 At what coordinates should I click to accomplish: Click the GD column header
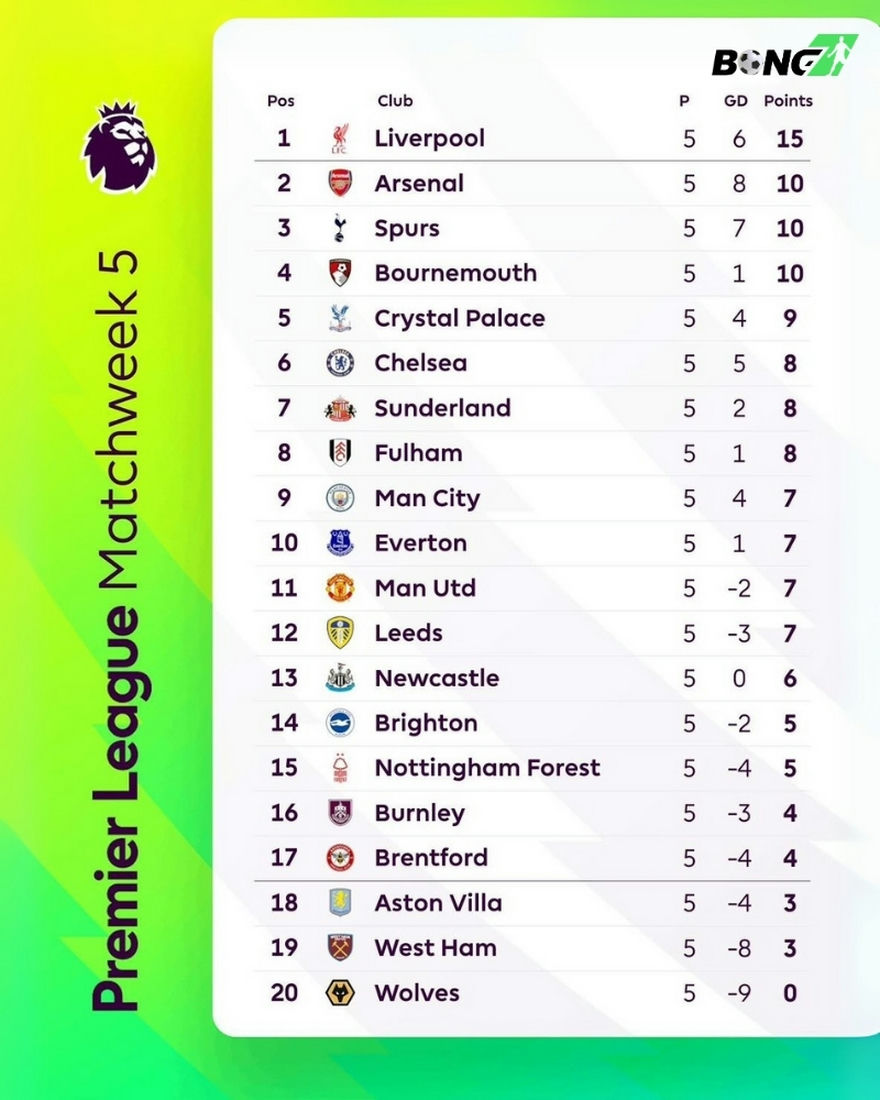737,101
